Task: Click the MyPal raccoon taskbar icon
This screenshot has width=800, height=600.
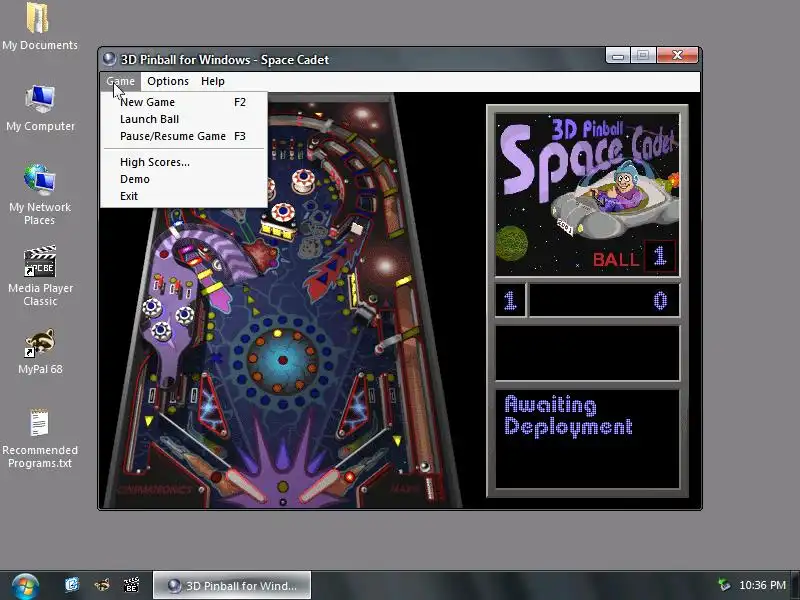Action: point(102,585)
